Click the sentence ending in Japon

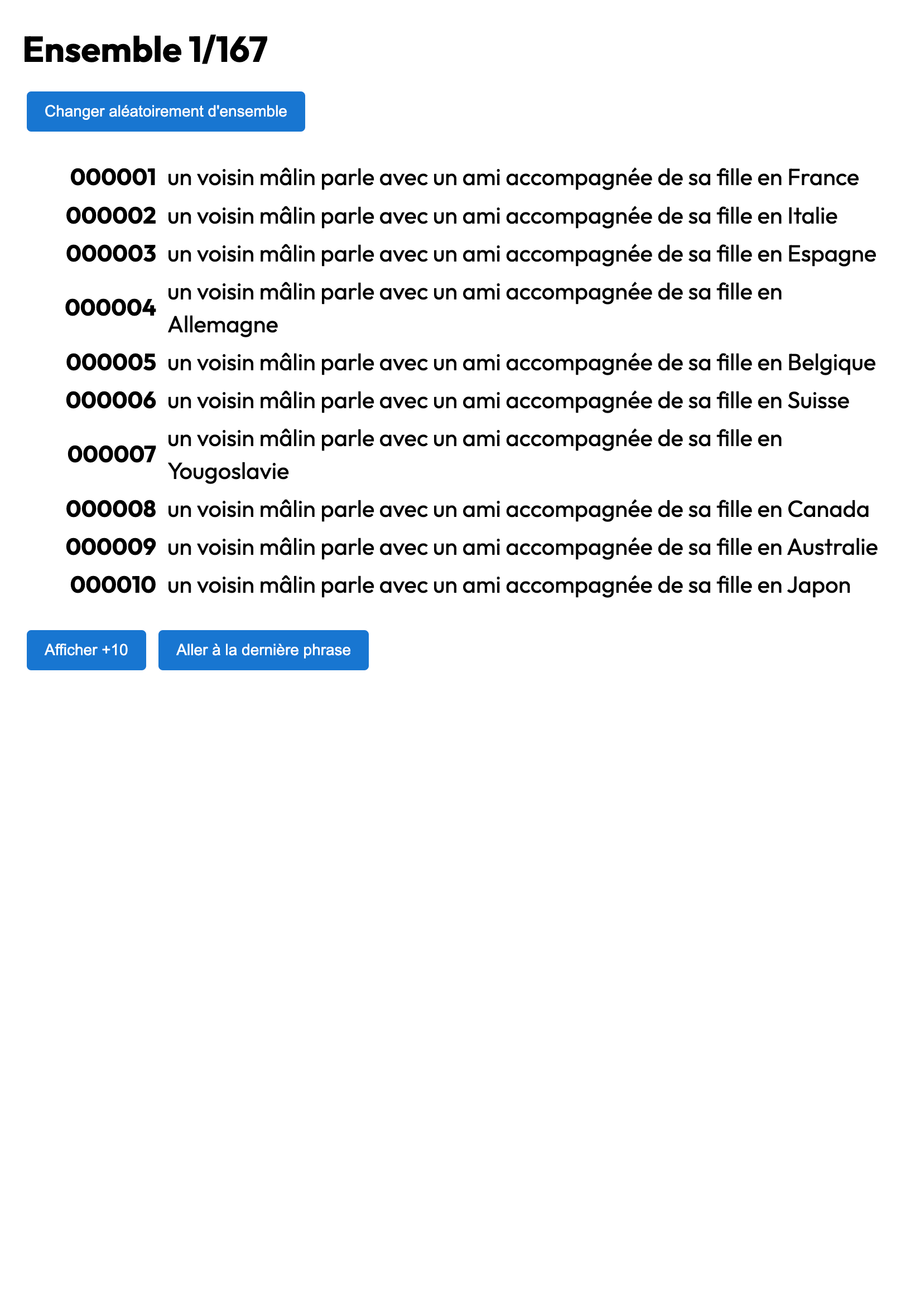point(508,586)
